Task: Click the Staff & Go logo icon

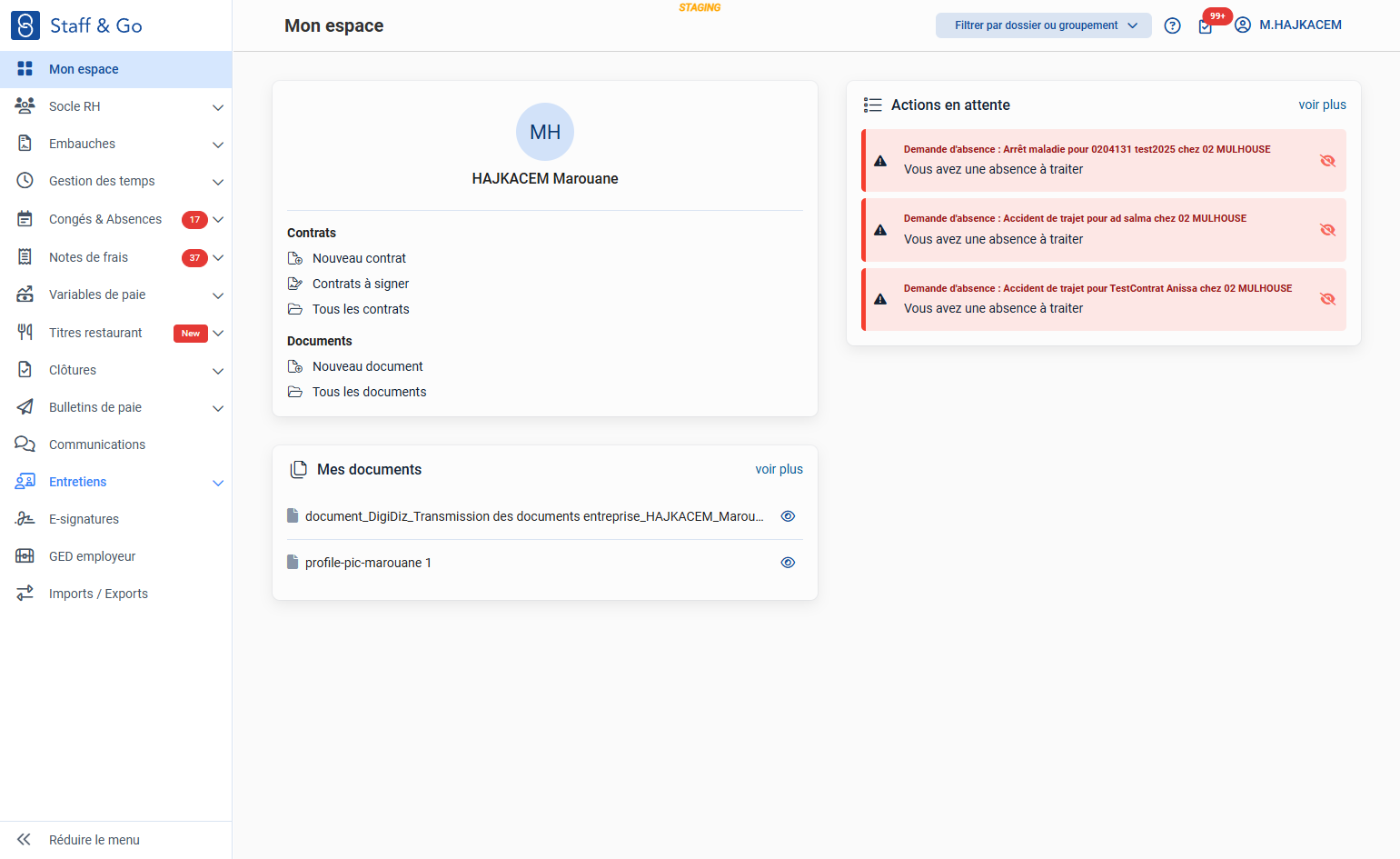Action: click(x=25, y=25)
